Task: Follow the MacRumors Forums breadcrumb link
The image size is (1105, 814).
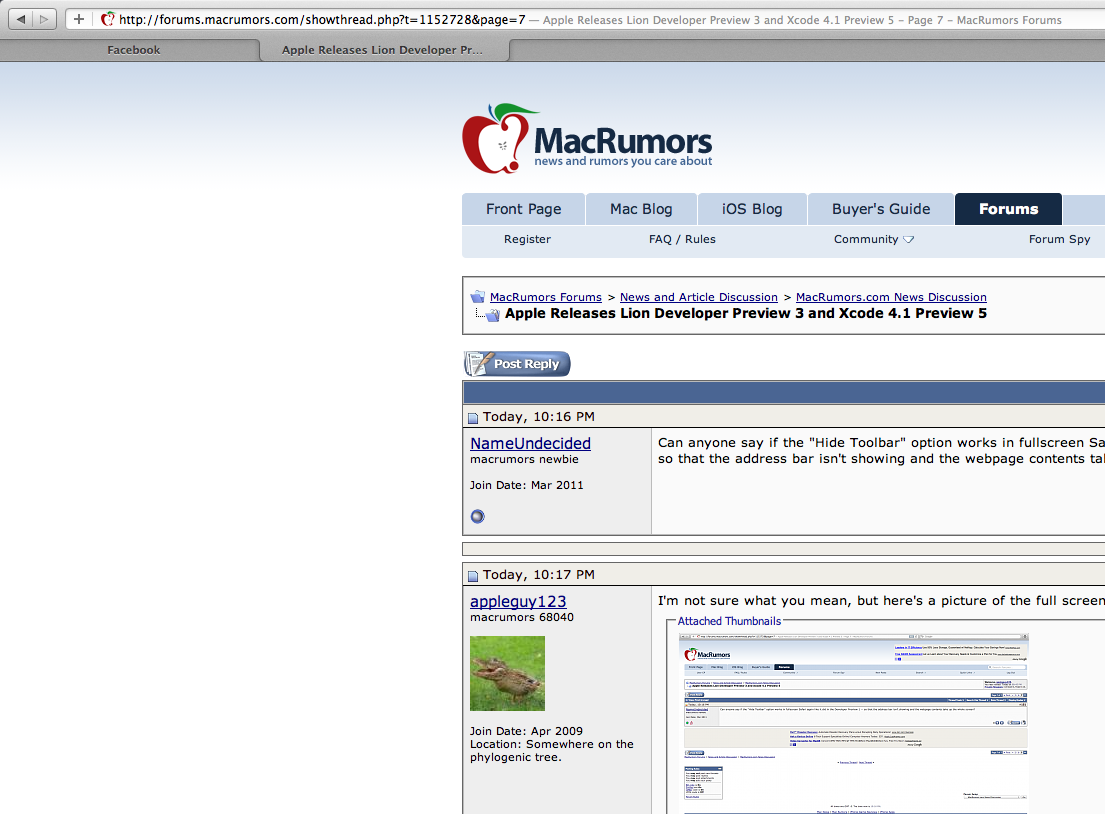Action: click(545, 297)
